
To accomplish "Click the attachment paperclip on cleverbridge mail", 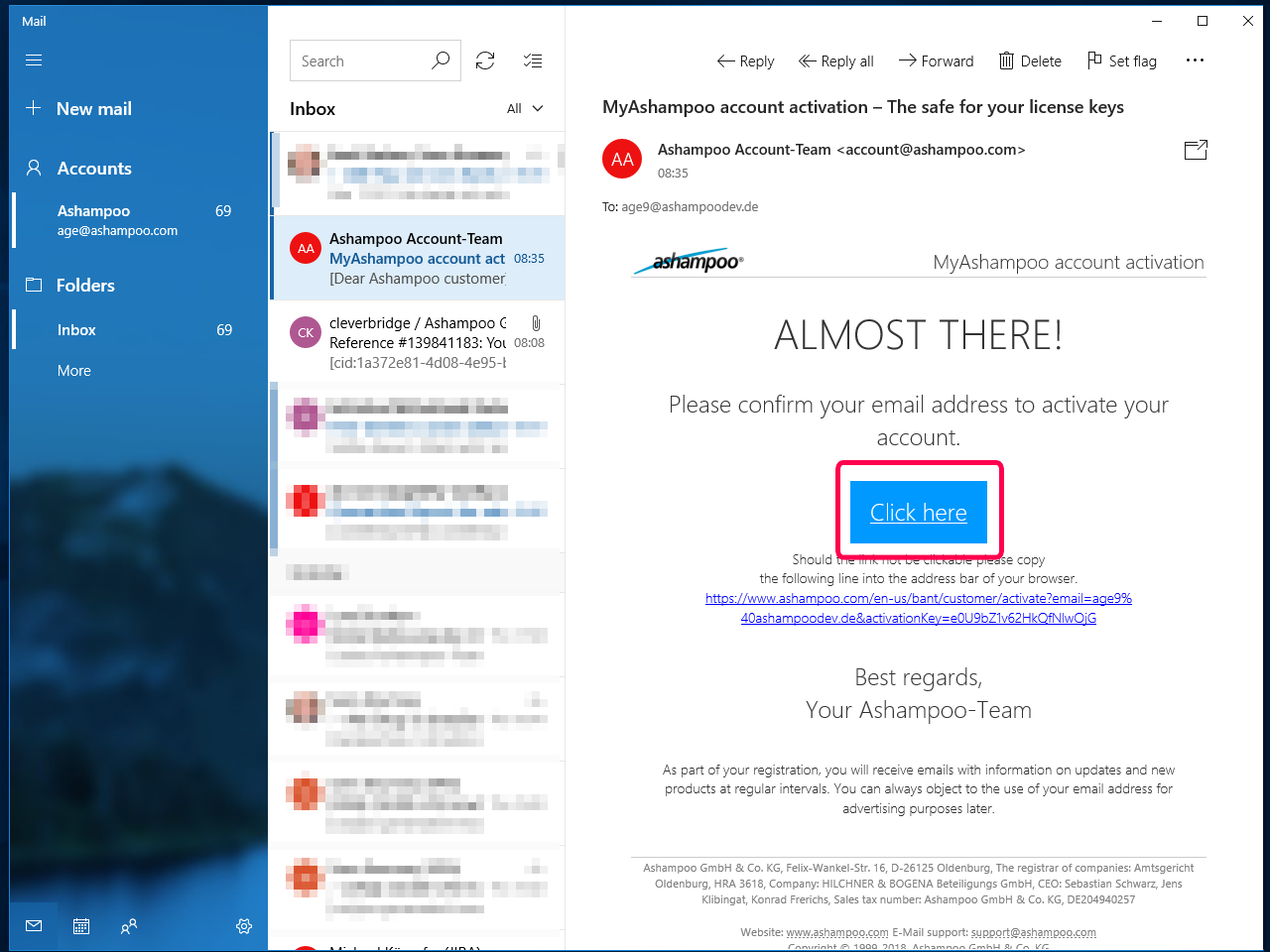I will (x=536, y=323).
